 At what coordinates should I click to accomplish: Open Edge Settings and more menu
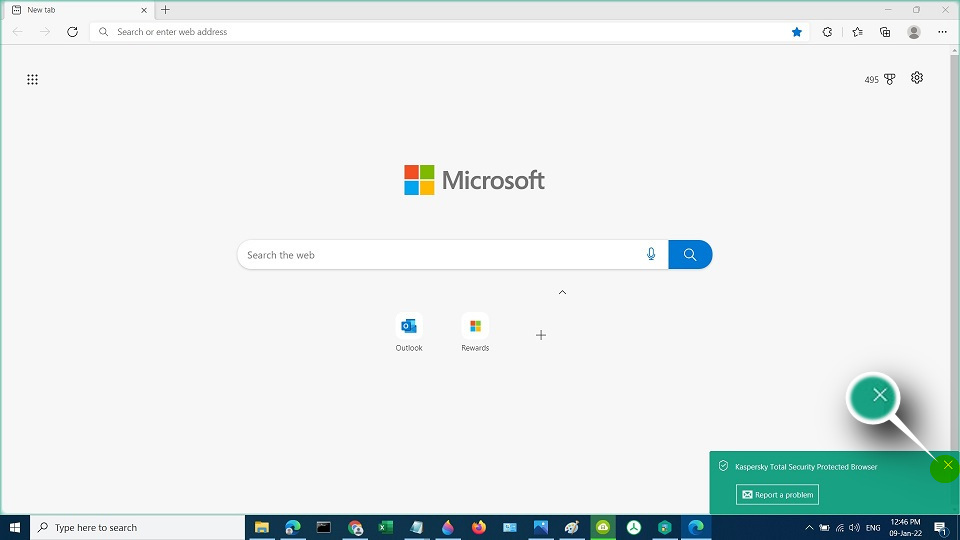pyautogui.click(x=942, y=32)
